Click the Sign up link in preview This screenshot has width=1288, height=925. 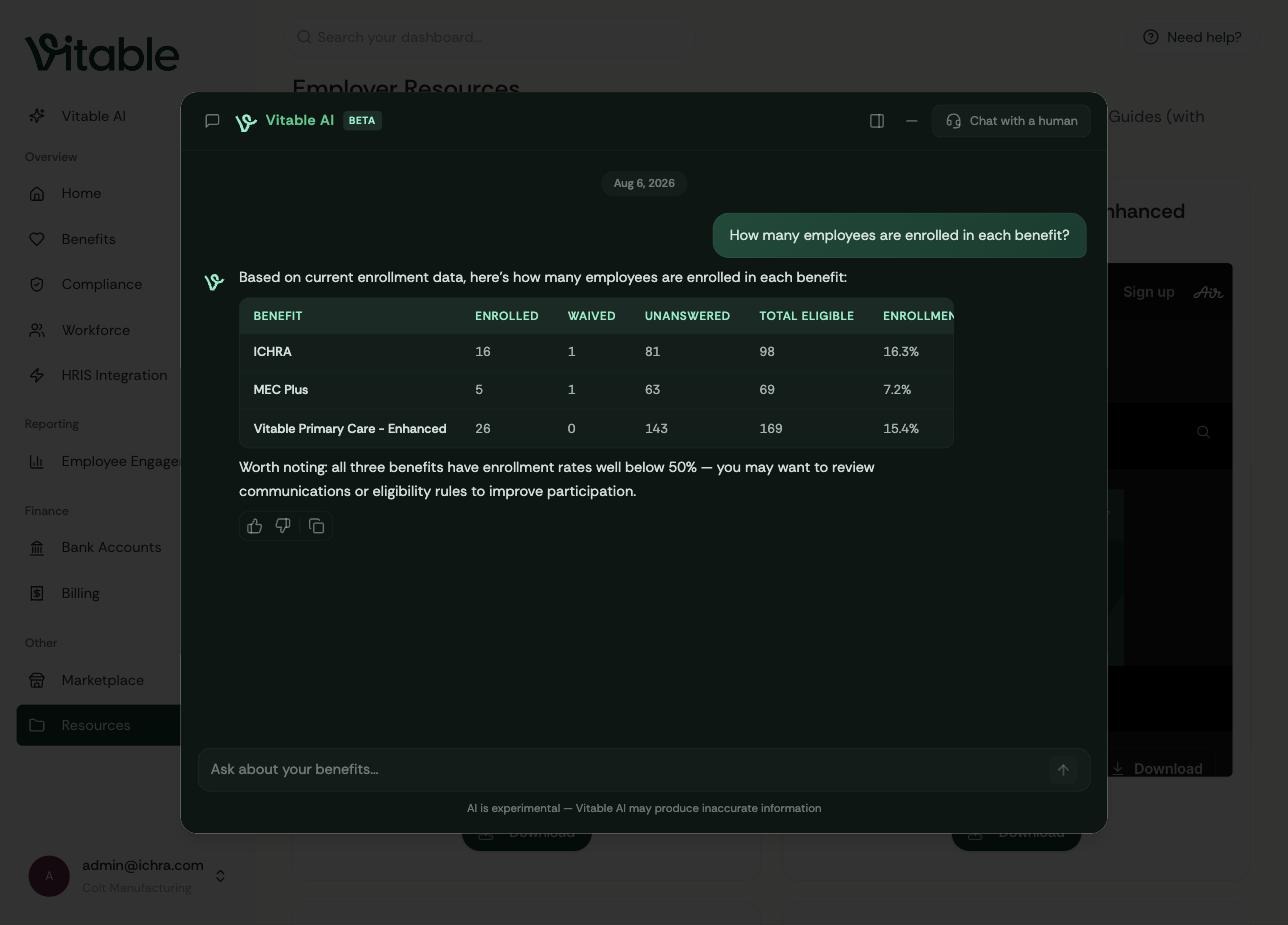click(x=1148, y=292)
